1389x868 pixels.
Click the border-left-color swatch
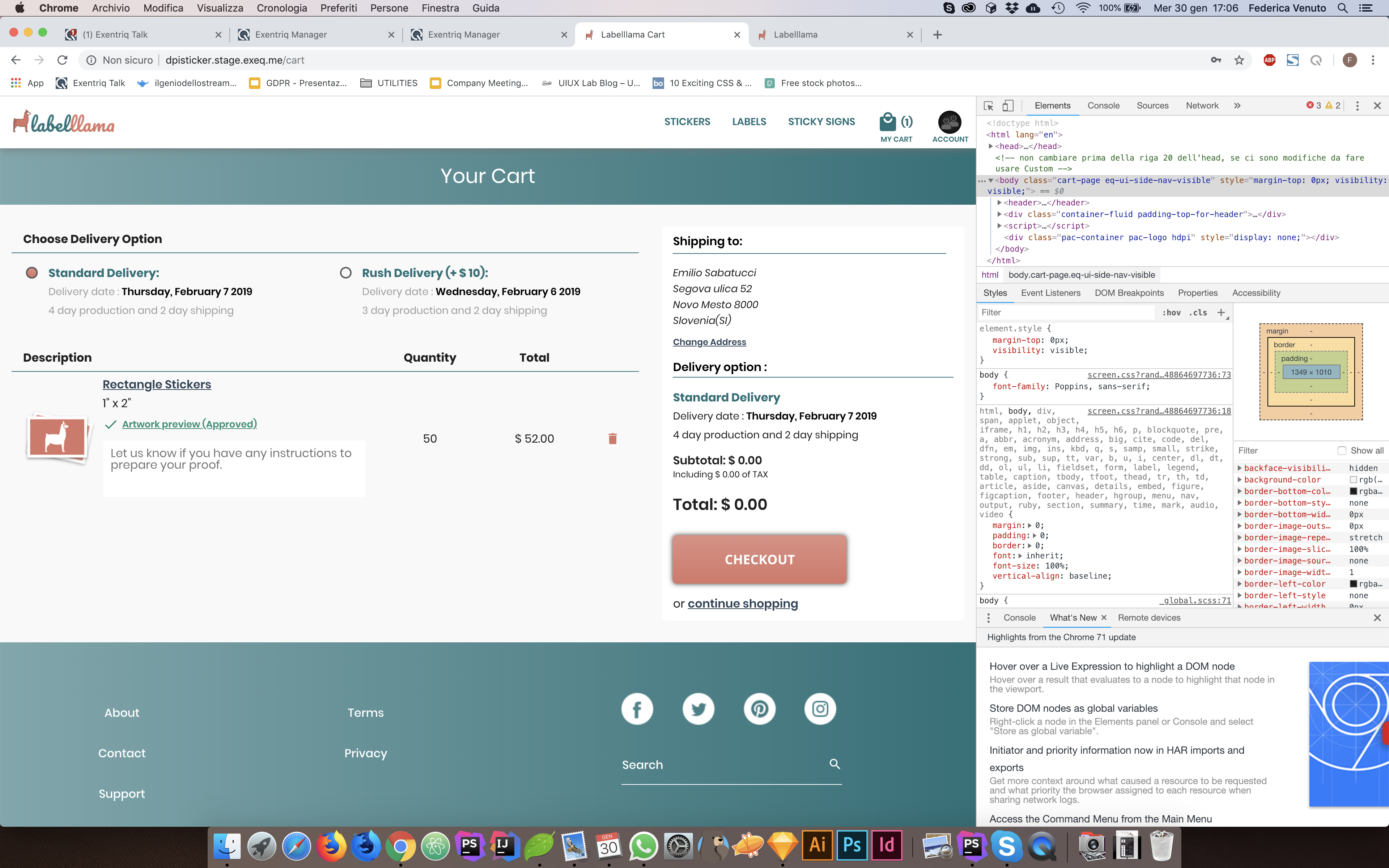point(1353,584)
